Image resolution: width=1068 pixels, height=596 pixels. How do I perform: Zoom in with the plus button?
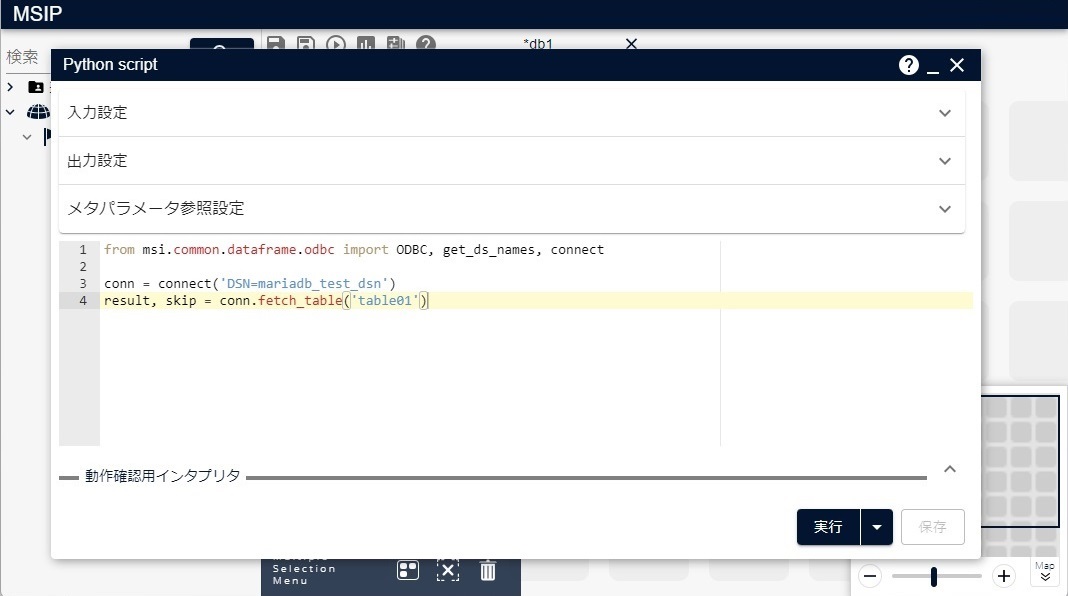[1004, 576]
